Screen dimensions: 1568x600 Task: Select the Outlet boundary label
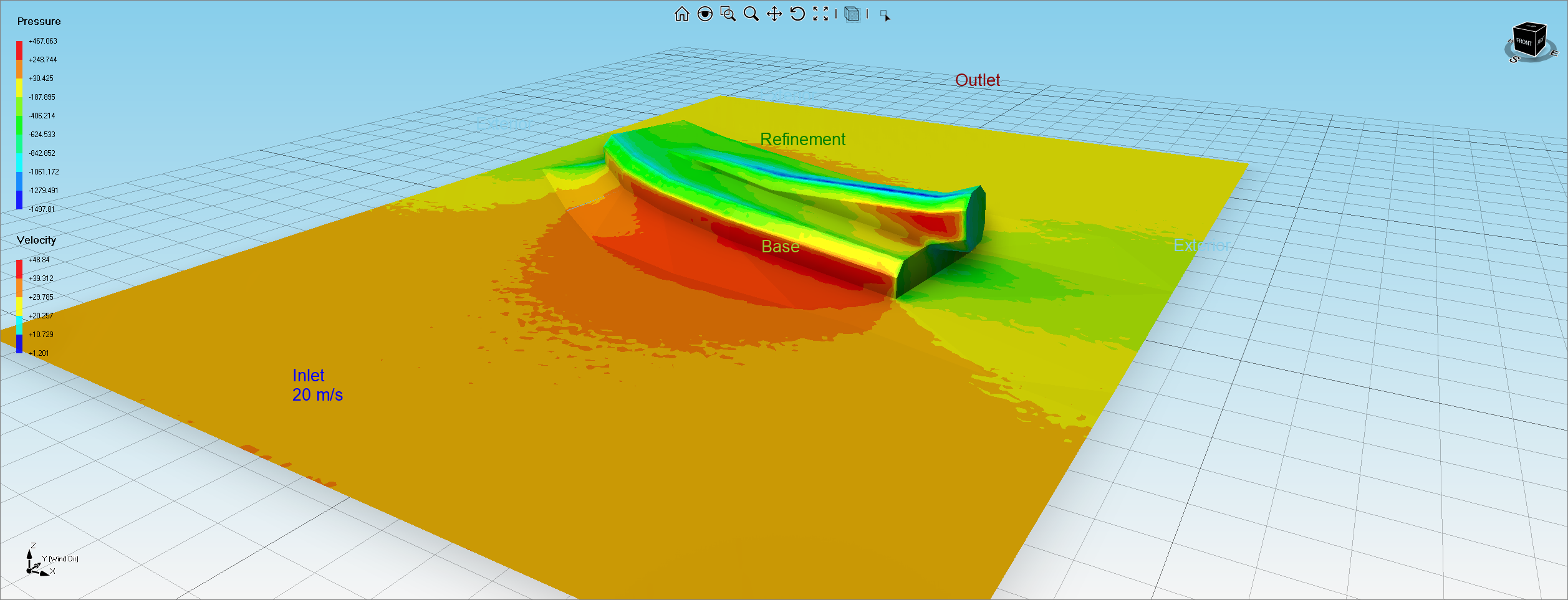point(977,80)
